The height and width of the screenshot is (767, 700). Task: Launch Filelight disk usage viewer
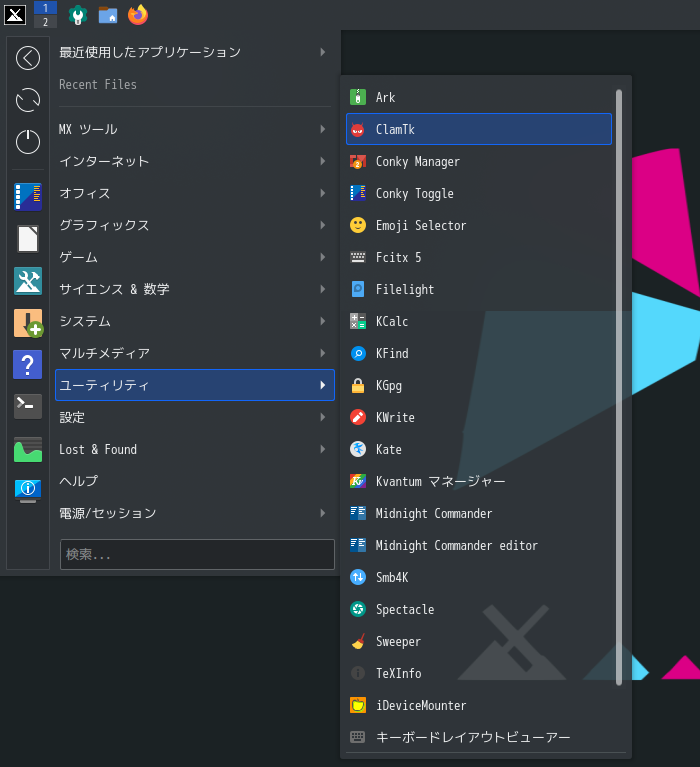point(479,290)
